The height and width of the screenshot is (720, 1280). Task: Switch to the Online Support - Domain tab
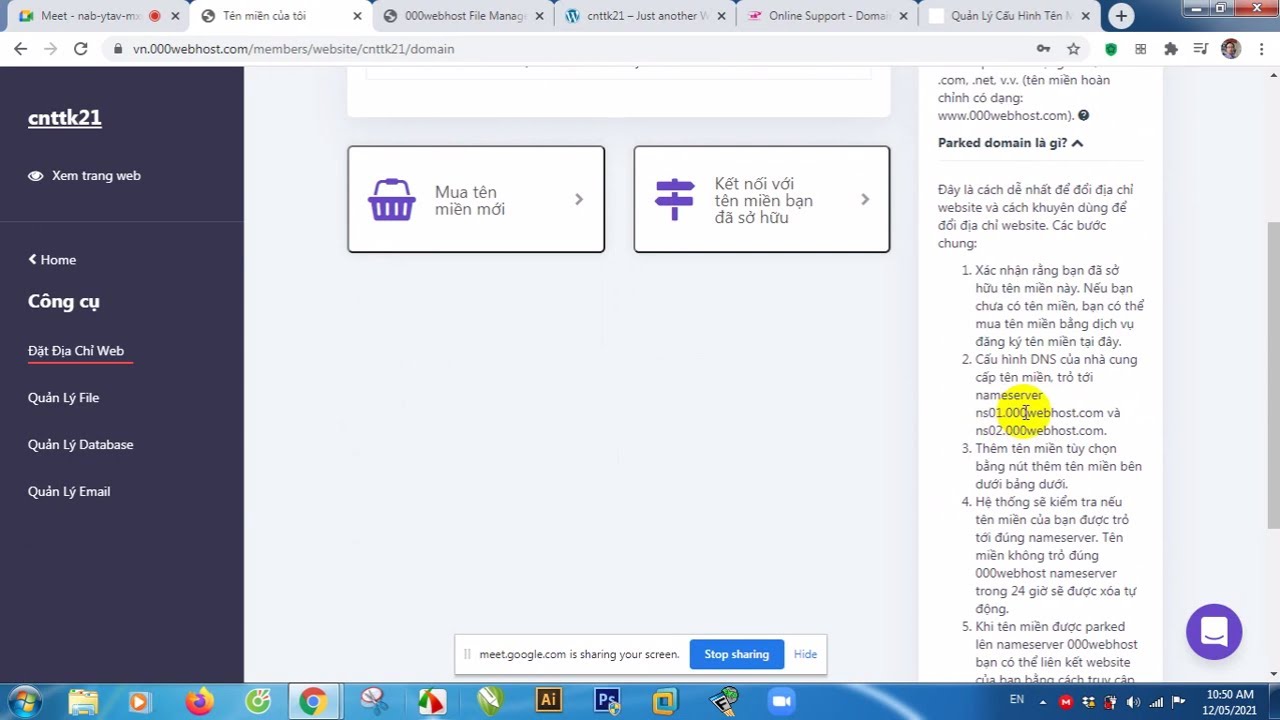(x=829, y=16)
